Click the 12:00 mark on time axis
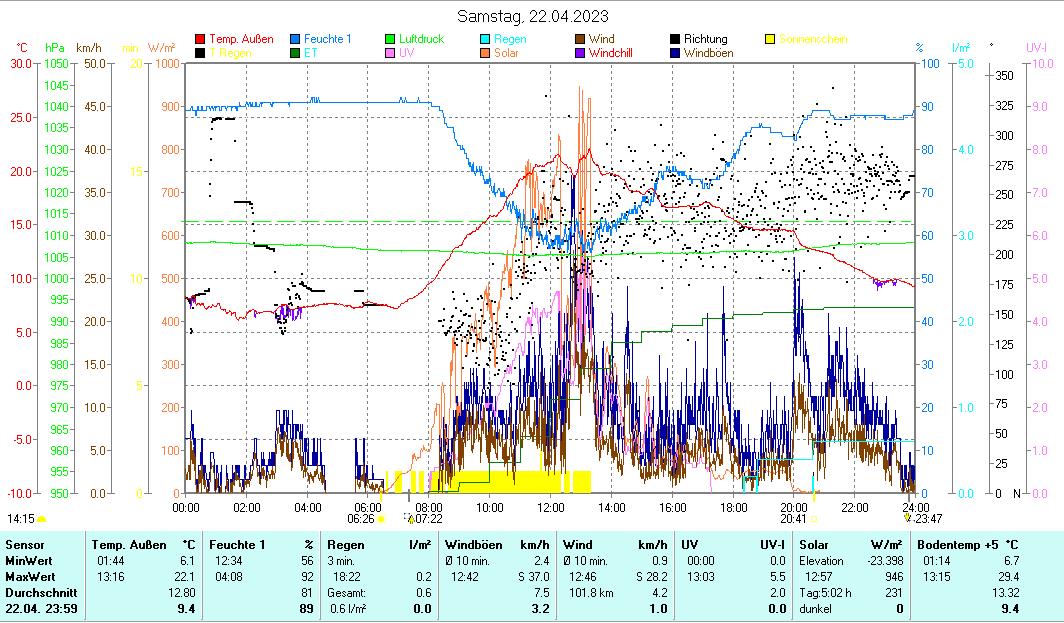 pos(551,507)
